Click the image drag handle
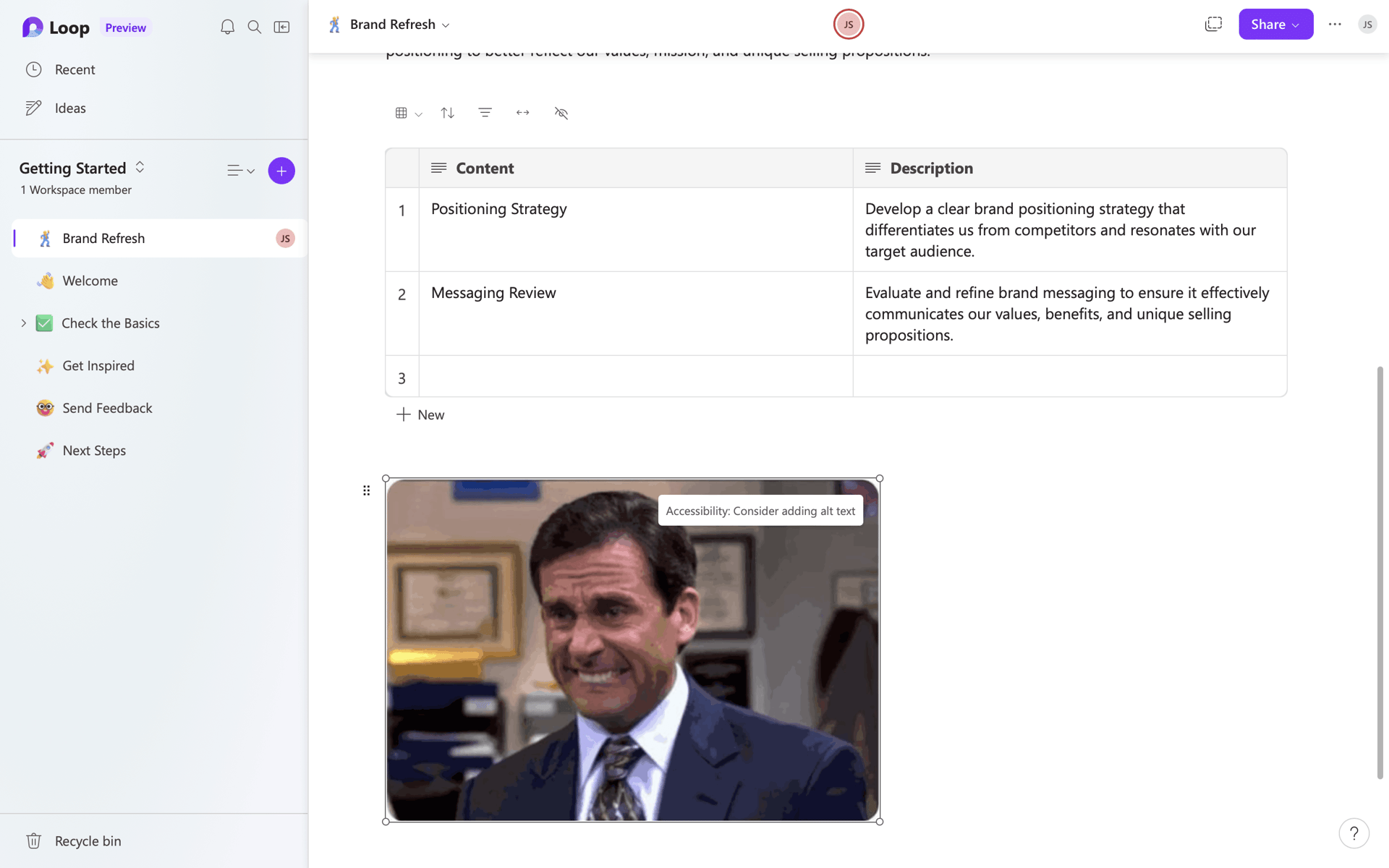 pos(366,490)
